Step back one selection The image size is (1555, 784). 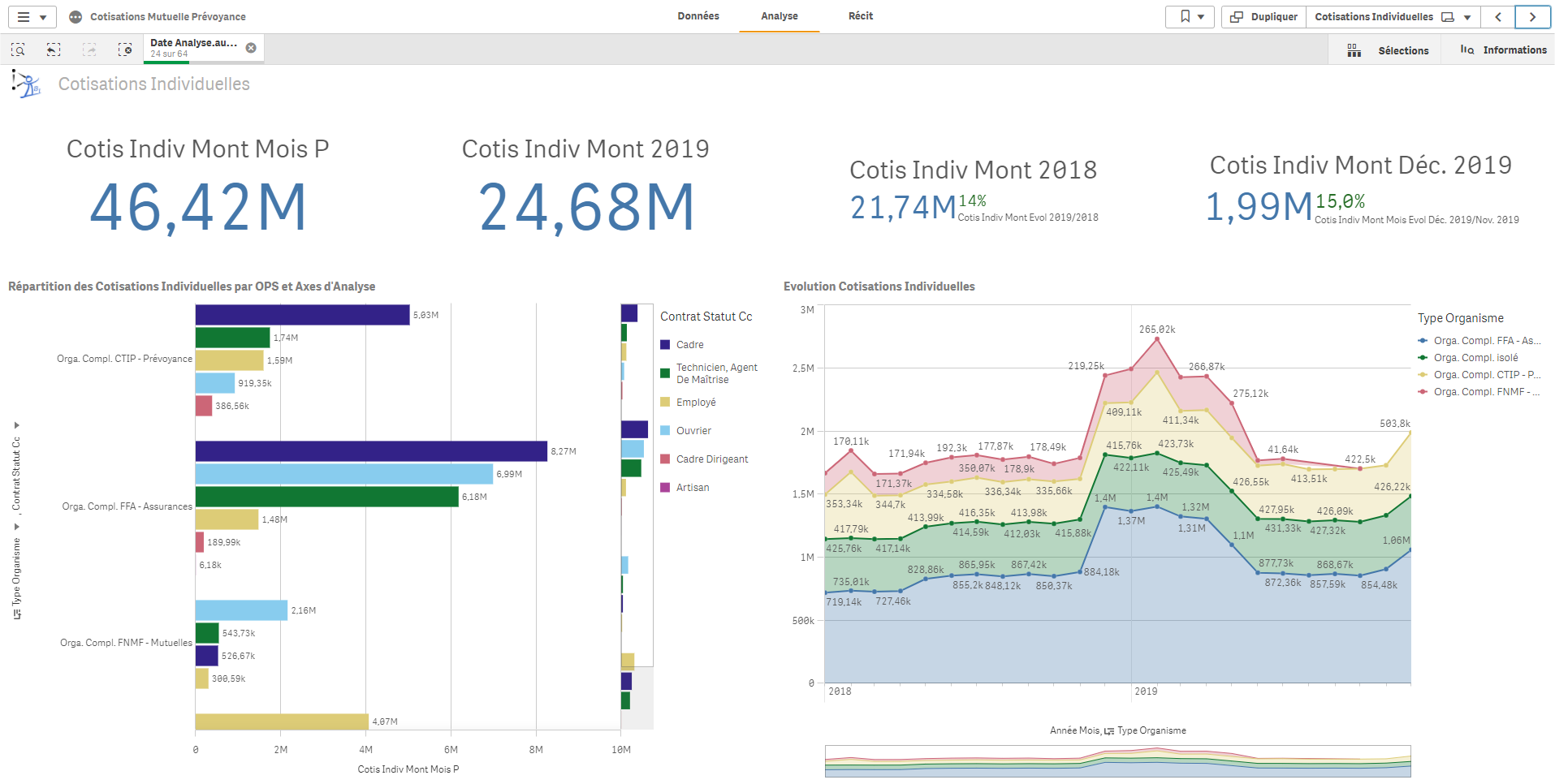click(54, 50)
